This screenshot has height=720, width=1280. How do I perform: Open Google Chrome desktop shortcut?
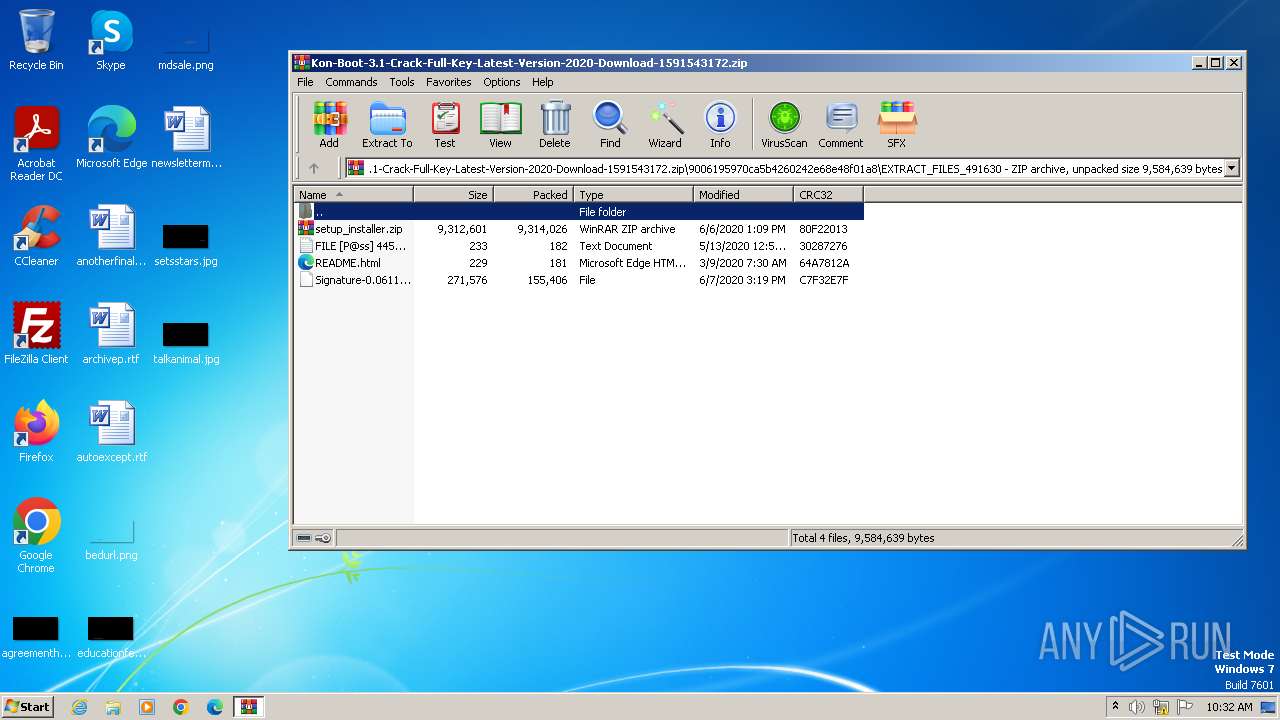coord(36,537)
